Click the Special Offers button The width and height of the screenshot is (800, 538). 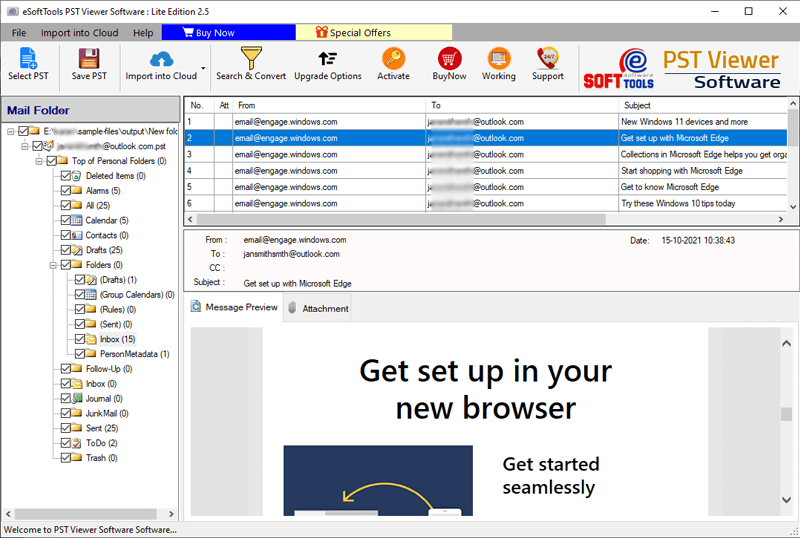pyautogui.click(x=352, y=33)
